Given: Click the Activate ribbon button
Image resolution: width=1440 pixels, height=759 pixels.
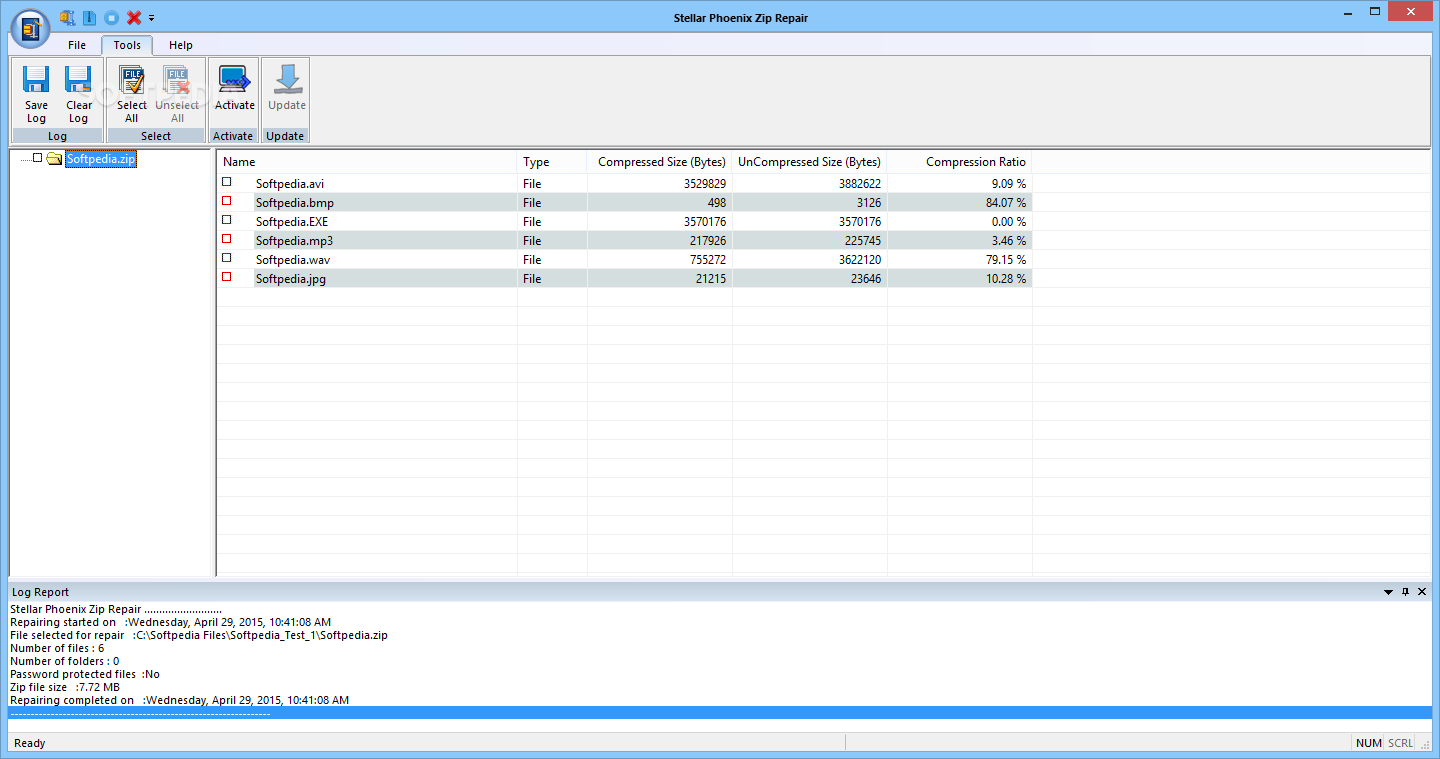Looking at the screenshot, I should [235, 88].
